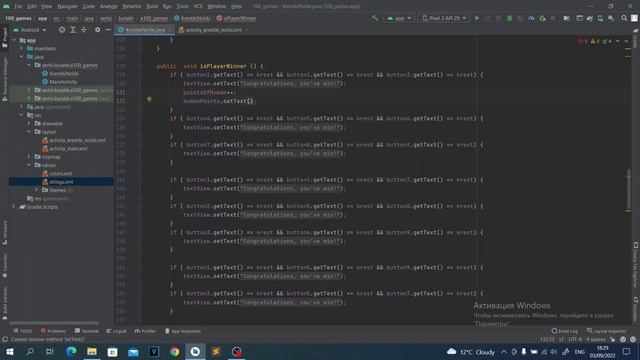Open Windows Start menu
Screen dimensions: 640x360
[x=9, y=351]
